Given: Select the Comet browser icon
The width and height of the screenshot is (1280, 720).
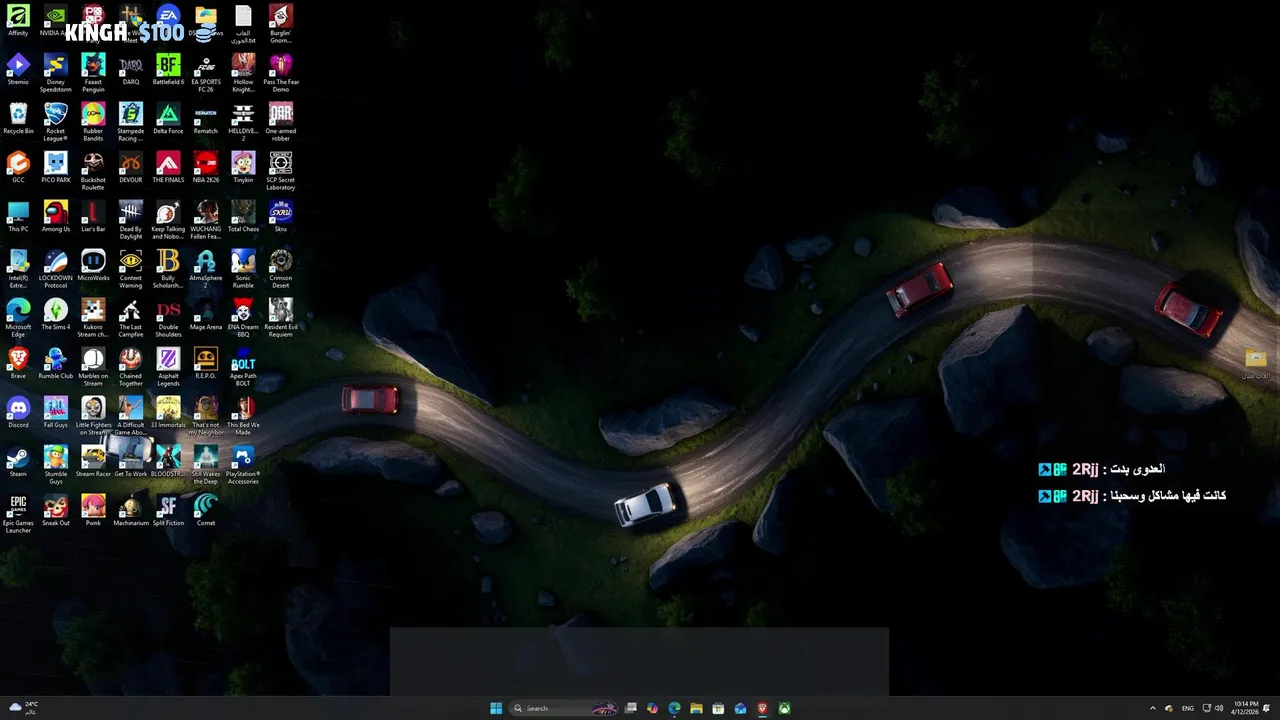Looking at the screenshot, I should click(x=206, y=510).
